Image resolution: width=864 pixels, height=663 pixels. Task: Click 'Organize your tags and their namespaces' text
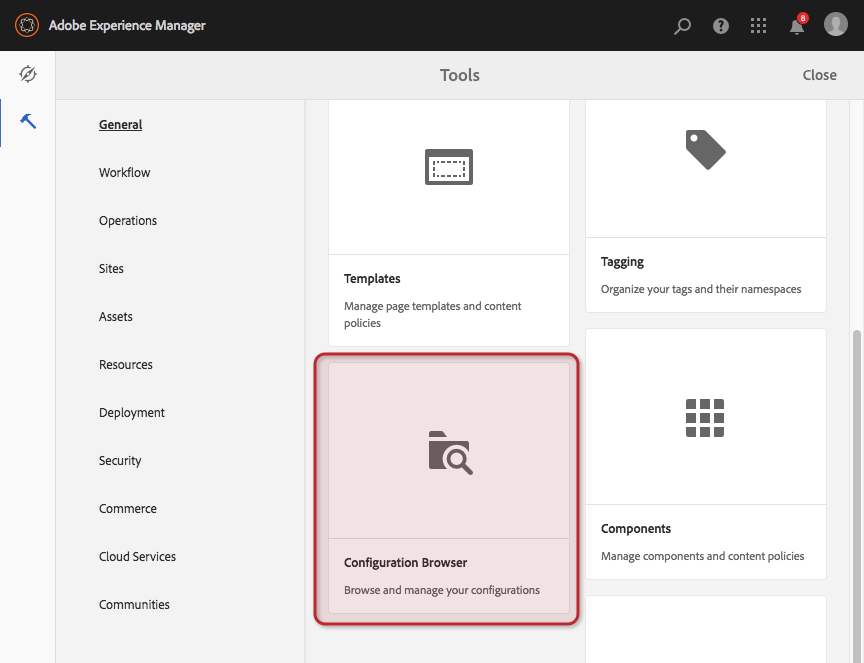pos(701,289)
